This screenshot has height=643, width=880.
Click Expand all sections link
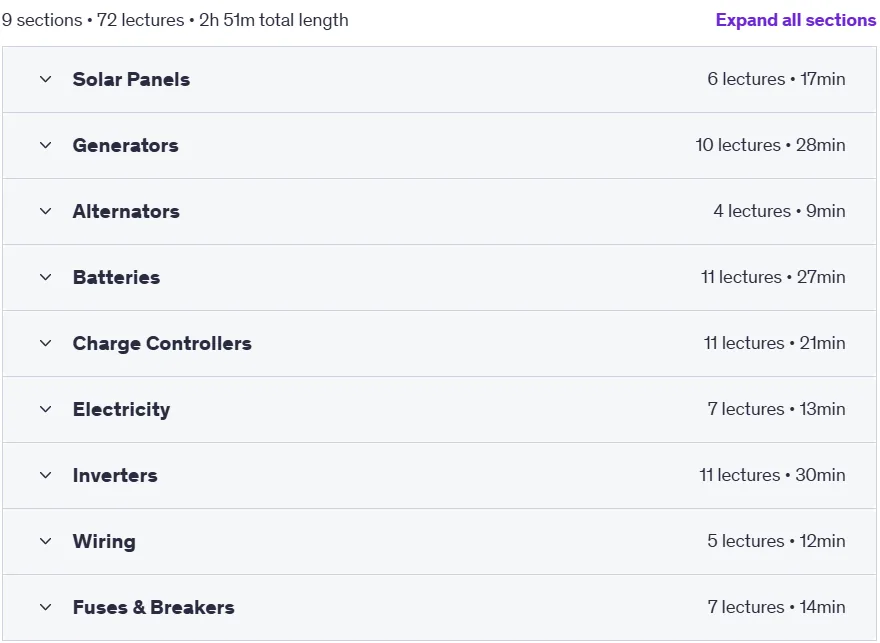coord(796,20)
